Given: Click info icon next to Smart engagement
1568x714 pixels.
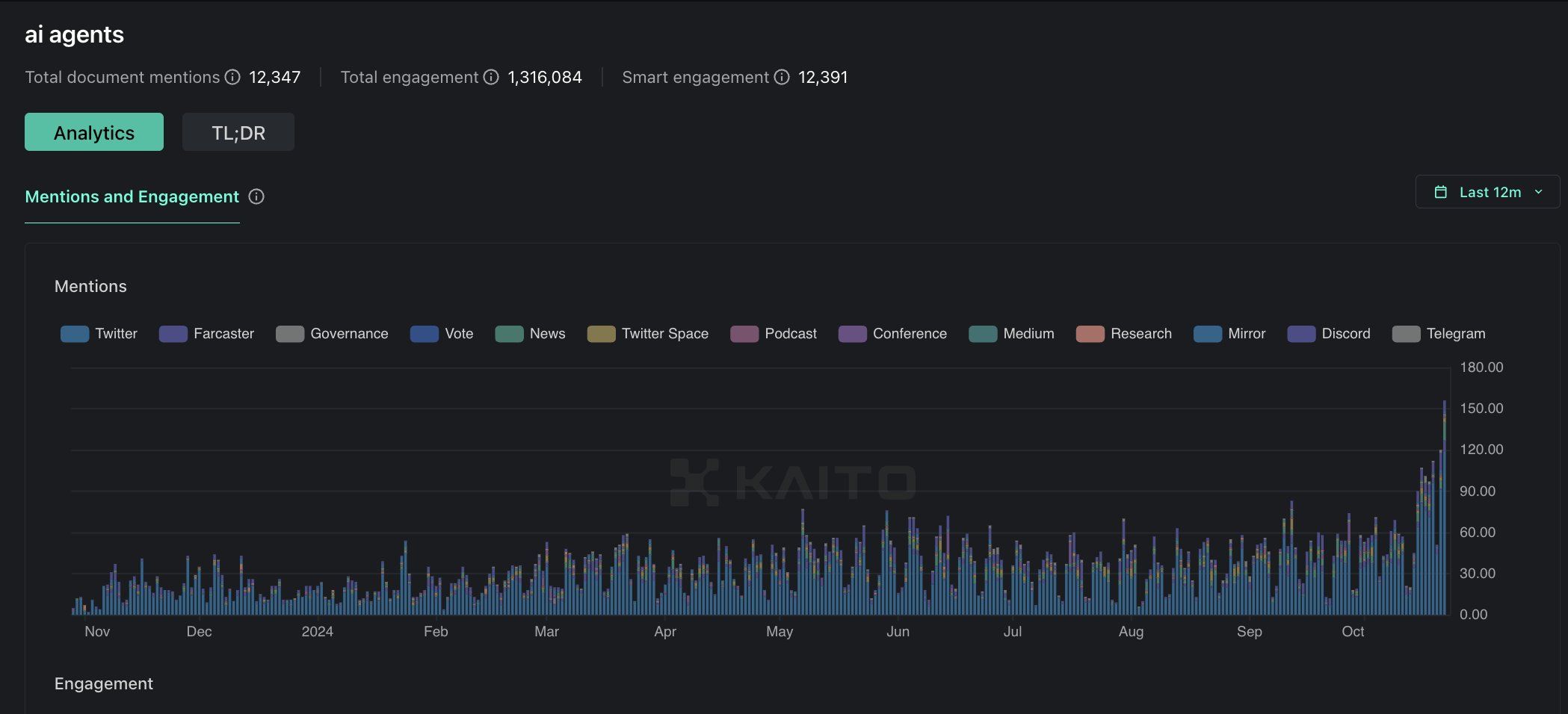Looking at the screenshot, I should (x=782, y=77).
